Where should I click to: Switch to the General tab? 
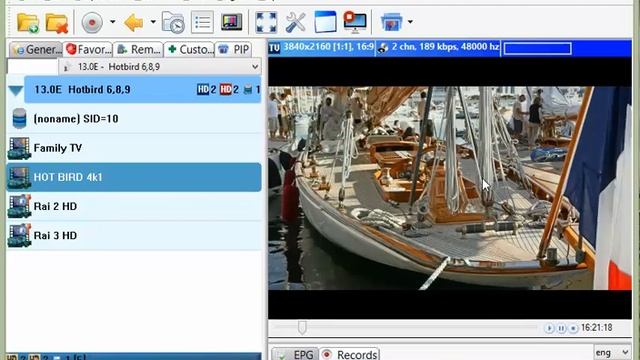click(x=36, y=49)
